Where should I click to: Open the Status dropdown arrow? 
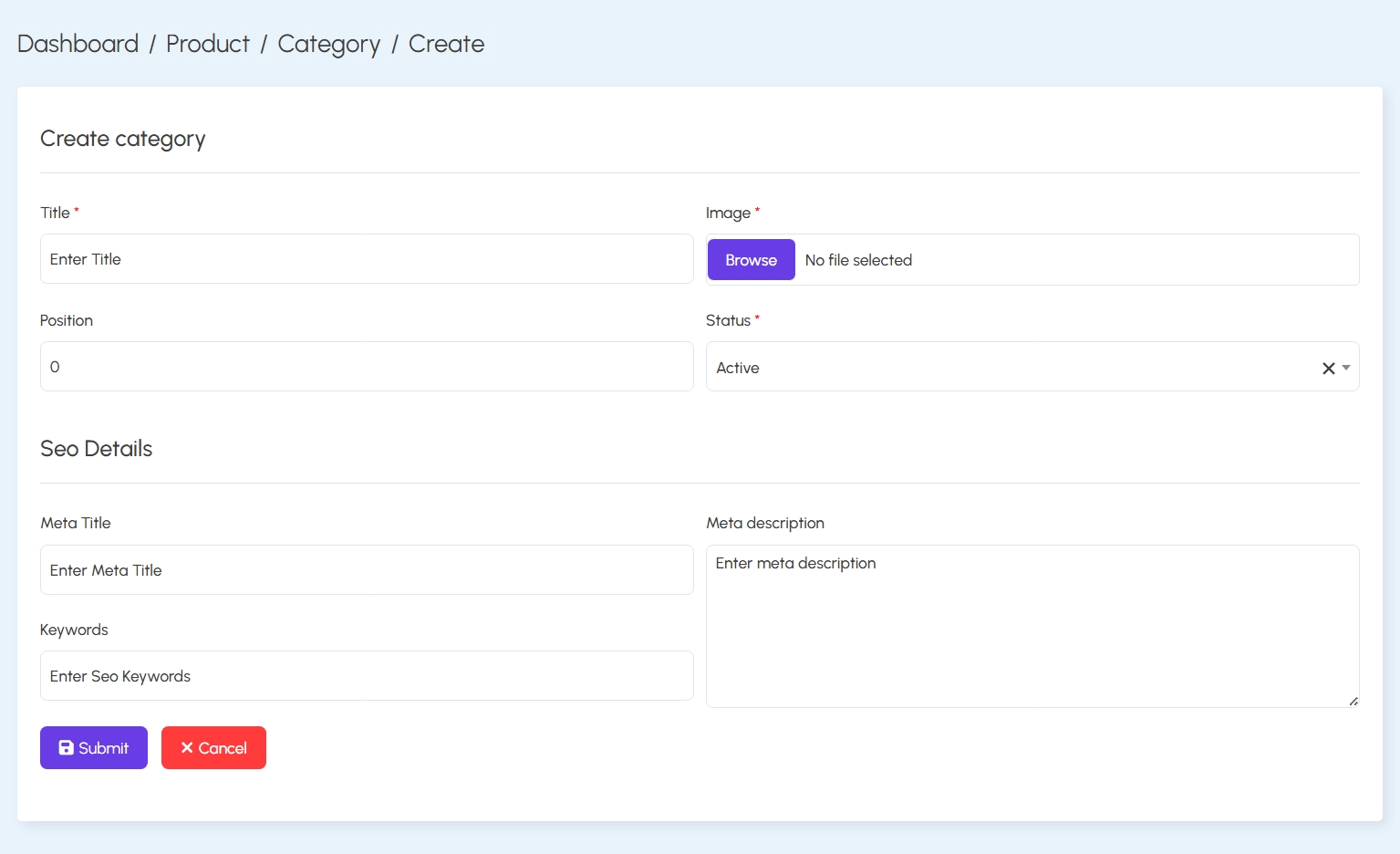[1346, 368]
